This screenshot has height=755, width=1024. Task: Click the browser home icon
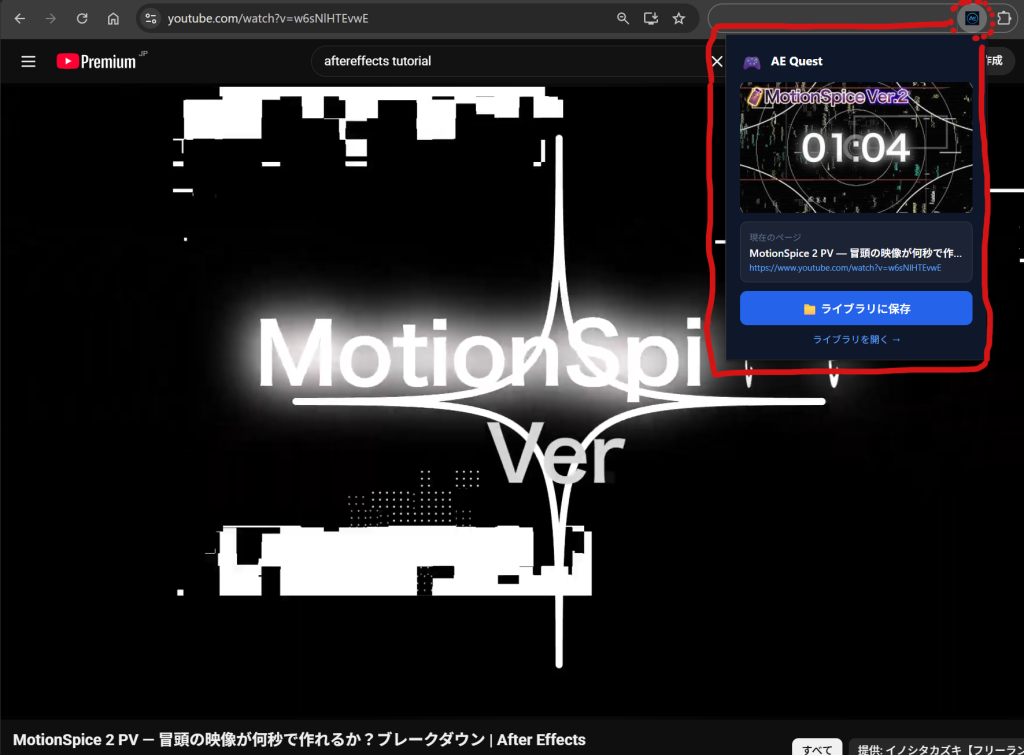pyautogui.click(x=113, y=17)
